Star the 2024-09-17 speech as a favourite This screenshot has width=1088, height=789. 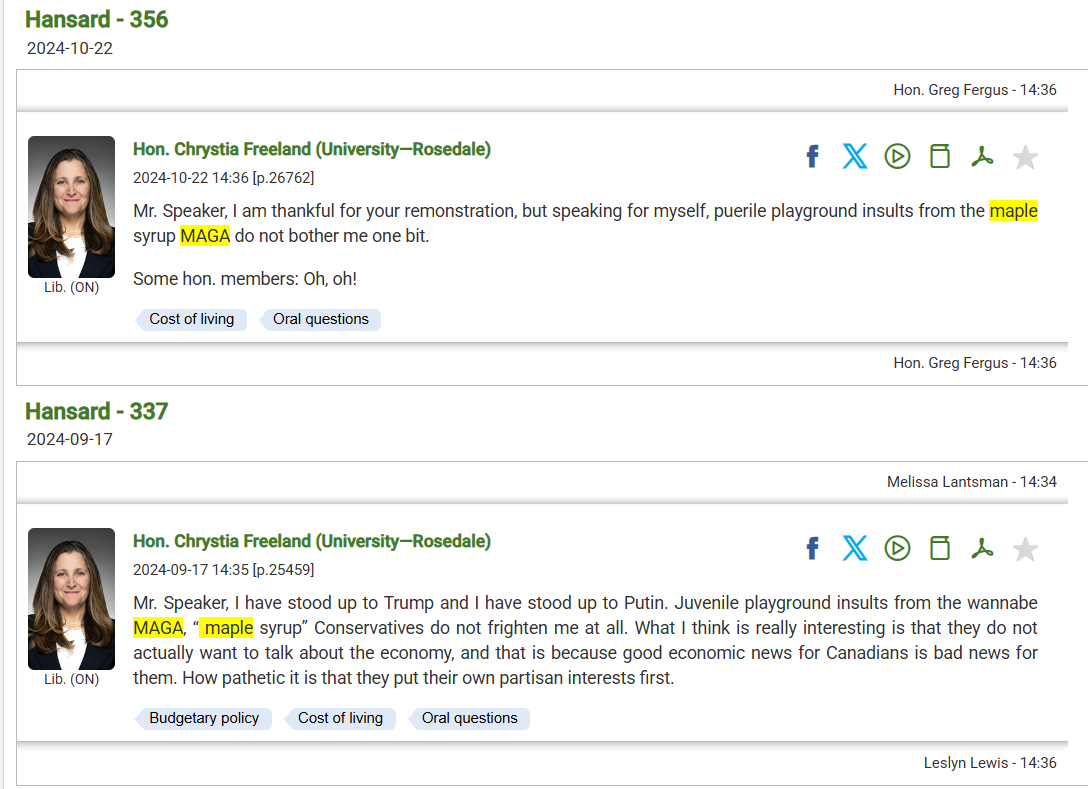click(1025, 550)
